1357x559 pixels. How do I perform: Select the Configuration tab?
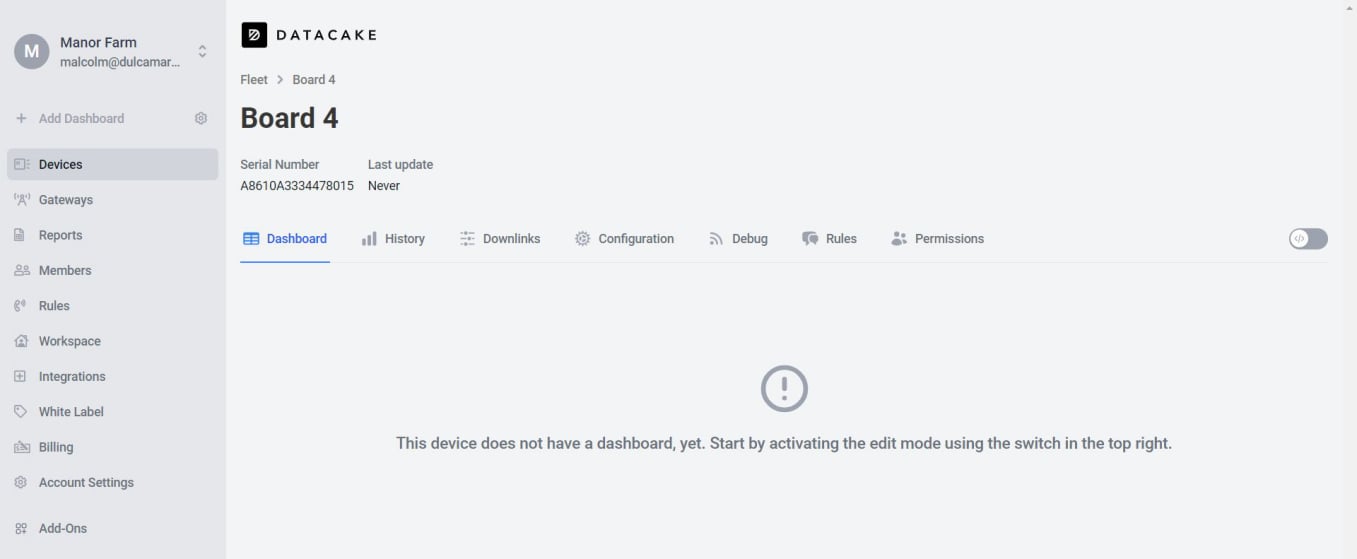(x=624, y=239)
